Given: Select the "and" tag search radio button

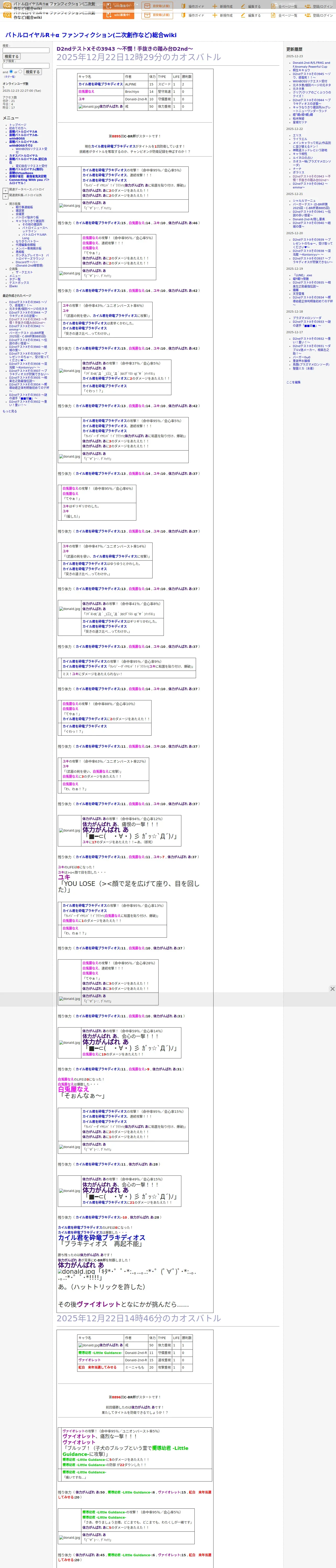Looking at the screenshot, I should [x=11, y=71].
